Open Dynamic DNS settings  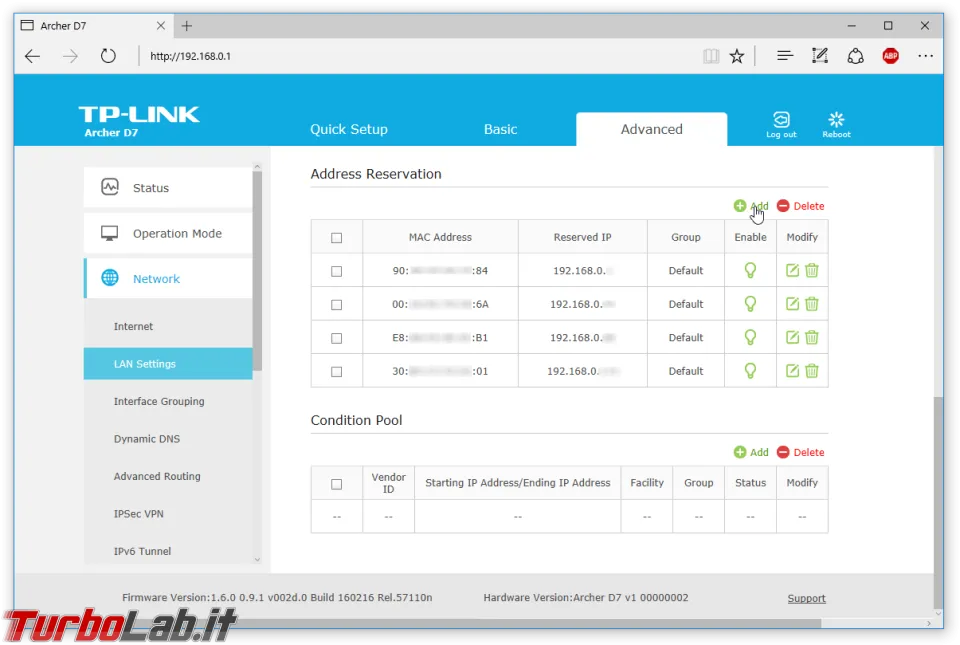tap(147, 439)
